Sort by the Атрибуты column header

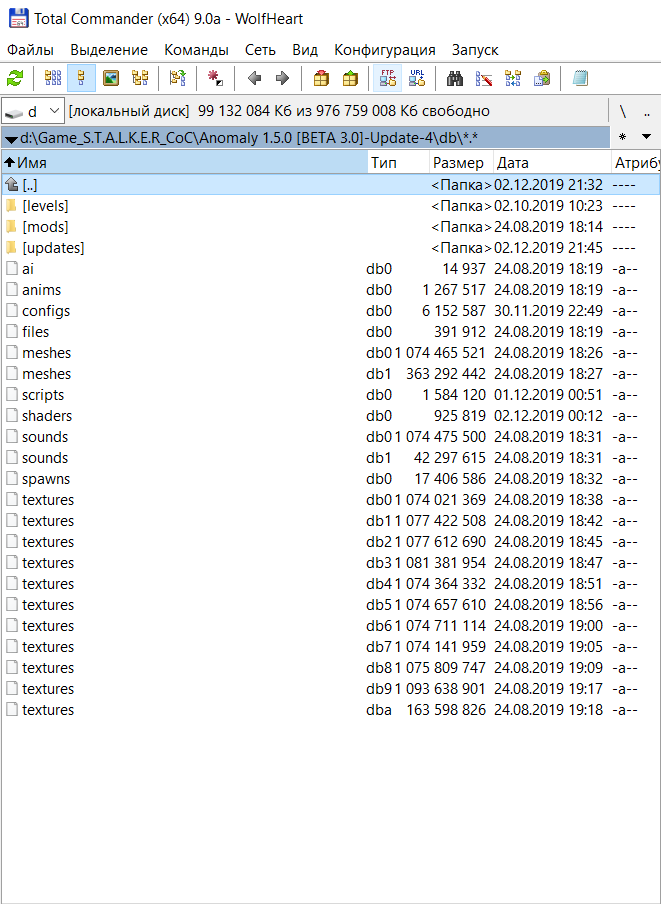(x=636, y=163)
